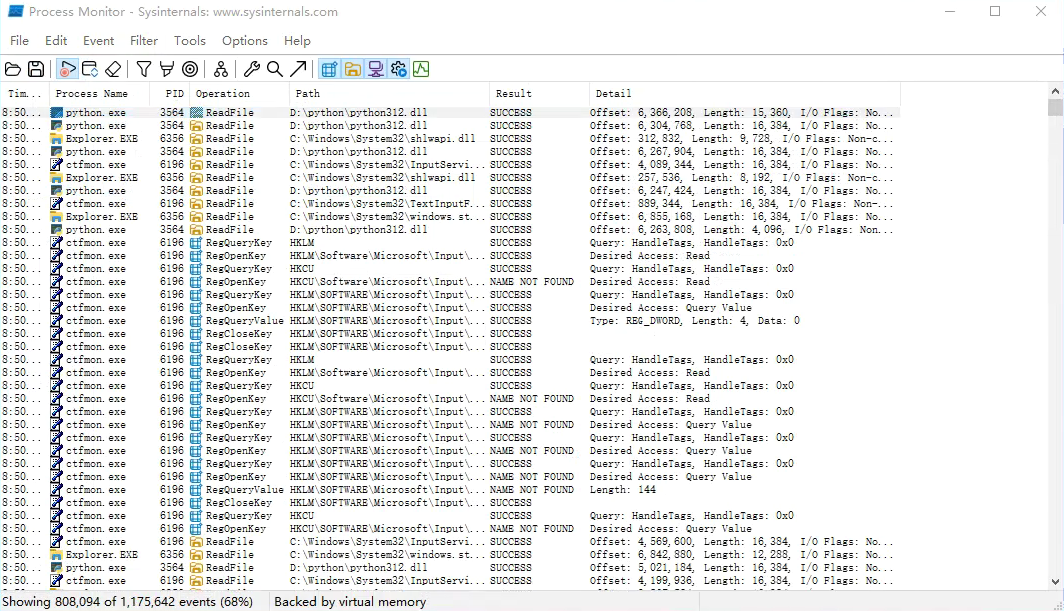This screenshot has width=1064, height=611.
Task: Select python.exe row with Length: 4,096
Action: [451, 229]
